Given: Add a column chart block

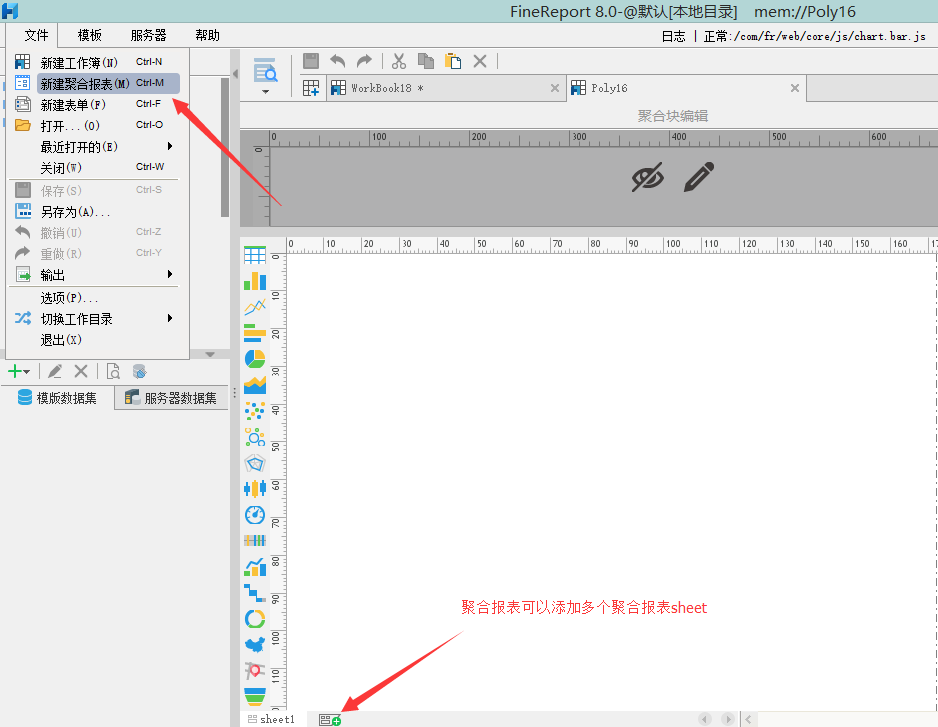Looking at the screenshot, I should pos(255,281).
